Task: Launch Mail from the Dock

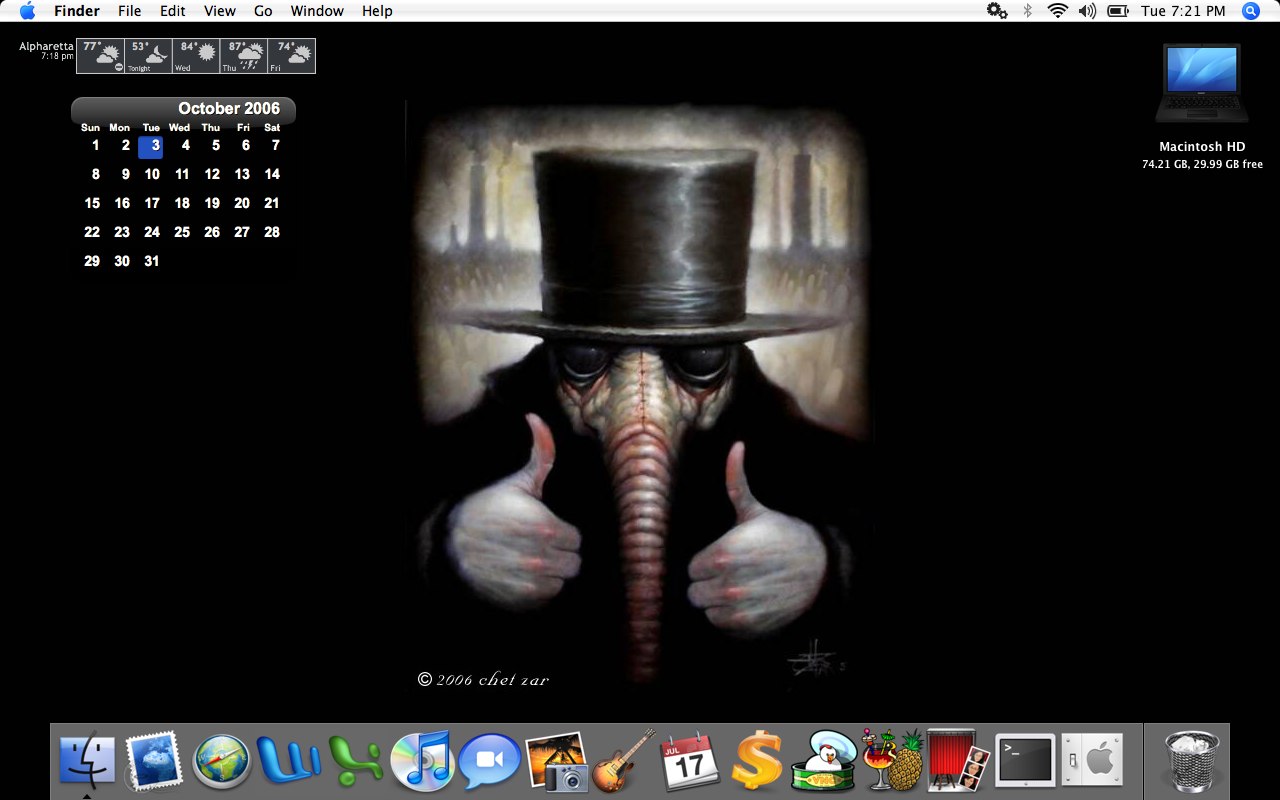Action: click(x=153, y=762)
